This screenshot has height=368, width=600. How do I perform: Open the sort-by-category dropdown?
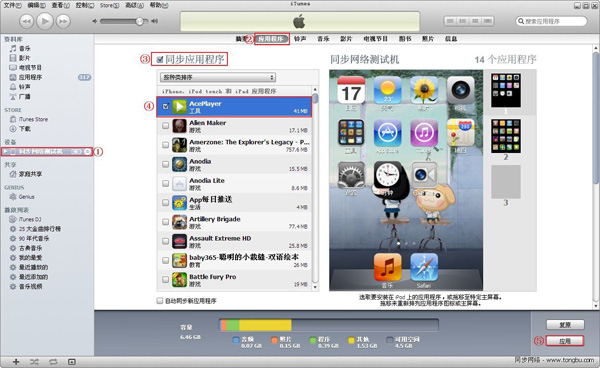point(217,77)
